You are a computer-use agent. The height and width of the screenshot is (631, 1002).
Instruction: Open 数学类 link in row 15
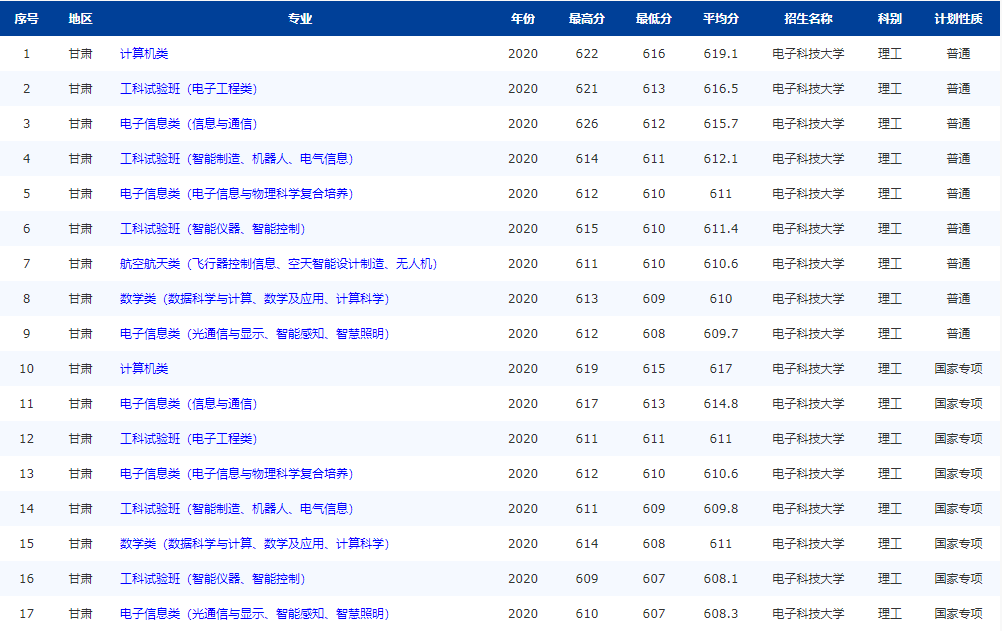click(254, 544)
